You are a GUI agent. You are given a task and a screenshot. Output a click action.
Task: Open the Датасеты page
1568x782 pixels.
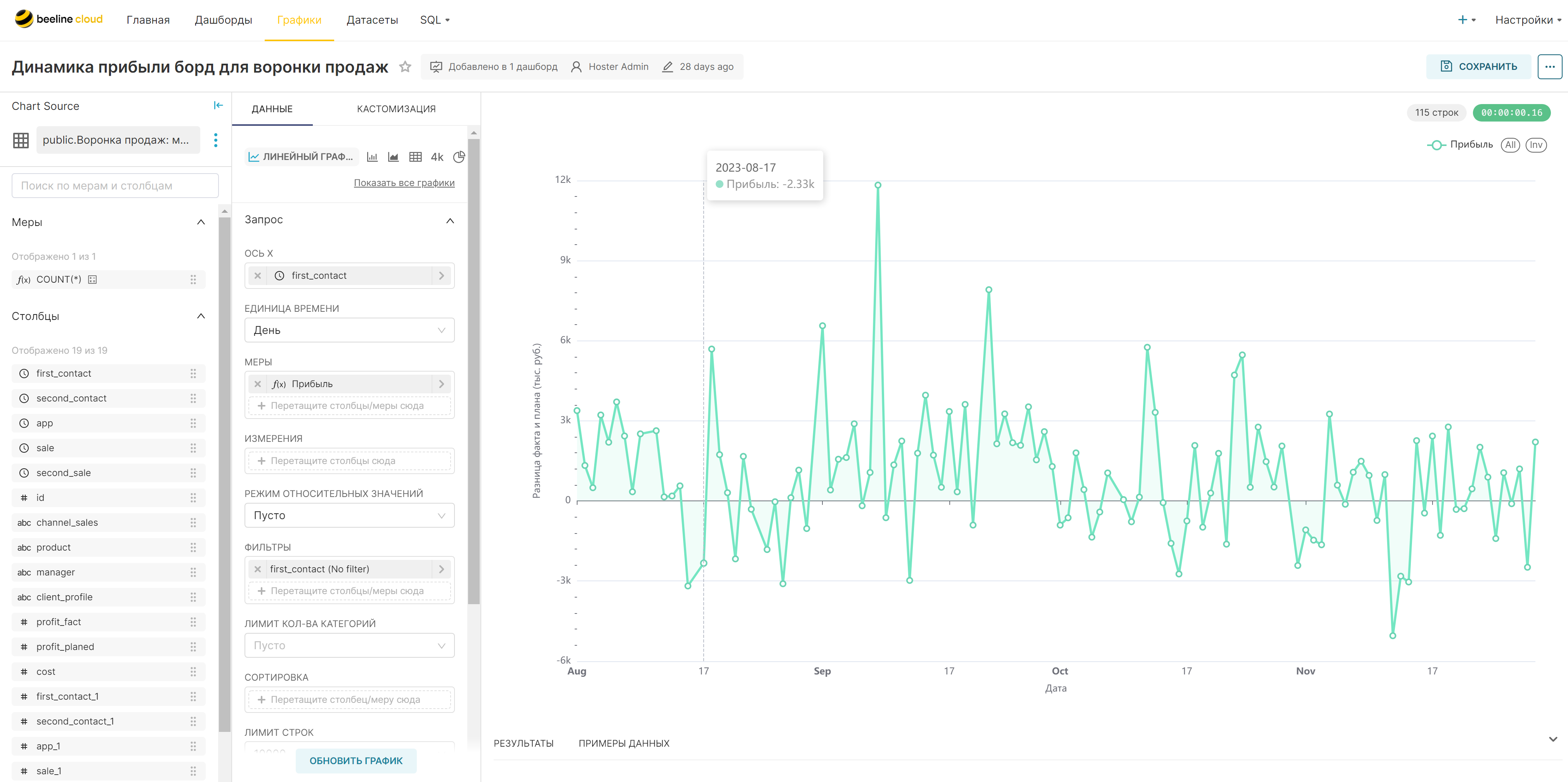click(x=372, y=19)
